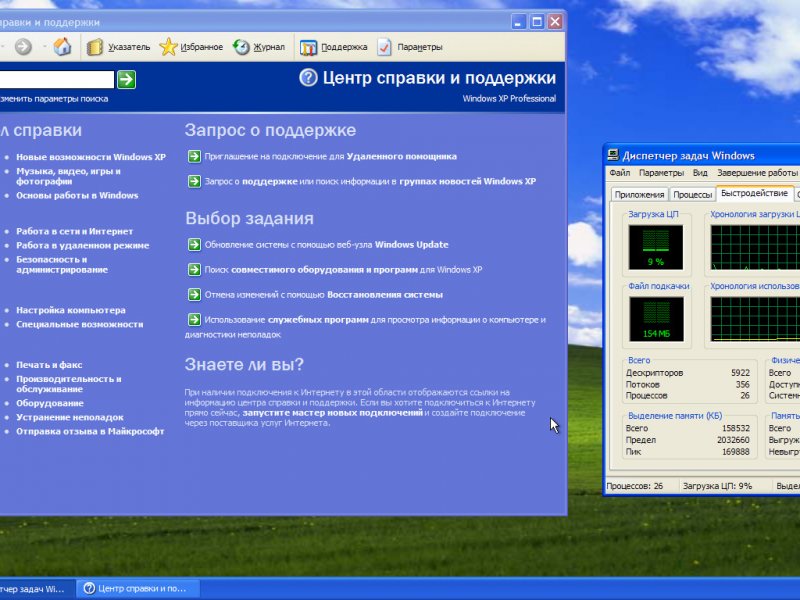The image size is (800, 600).
Task: Open the Указатель index toolbar button
Action: tap(118, 47)
